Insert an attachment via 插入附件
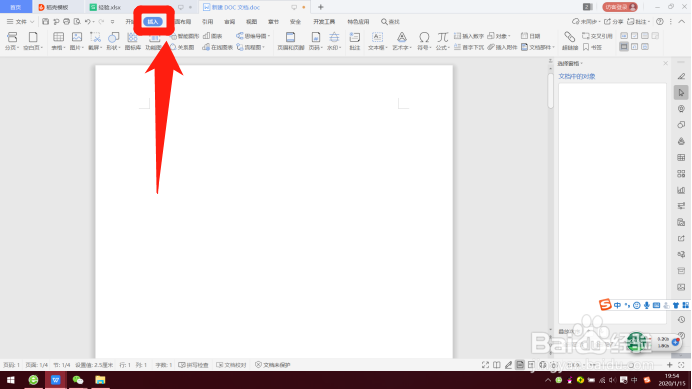The height and width of the screenshot is (389, 692). (502, 47)
